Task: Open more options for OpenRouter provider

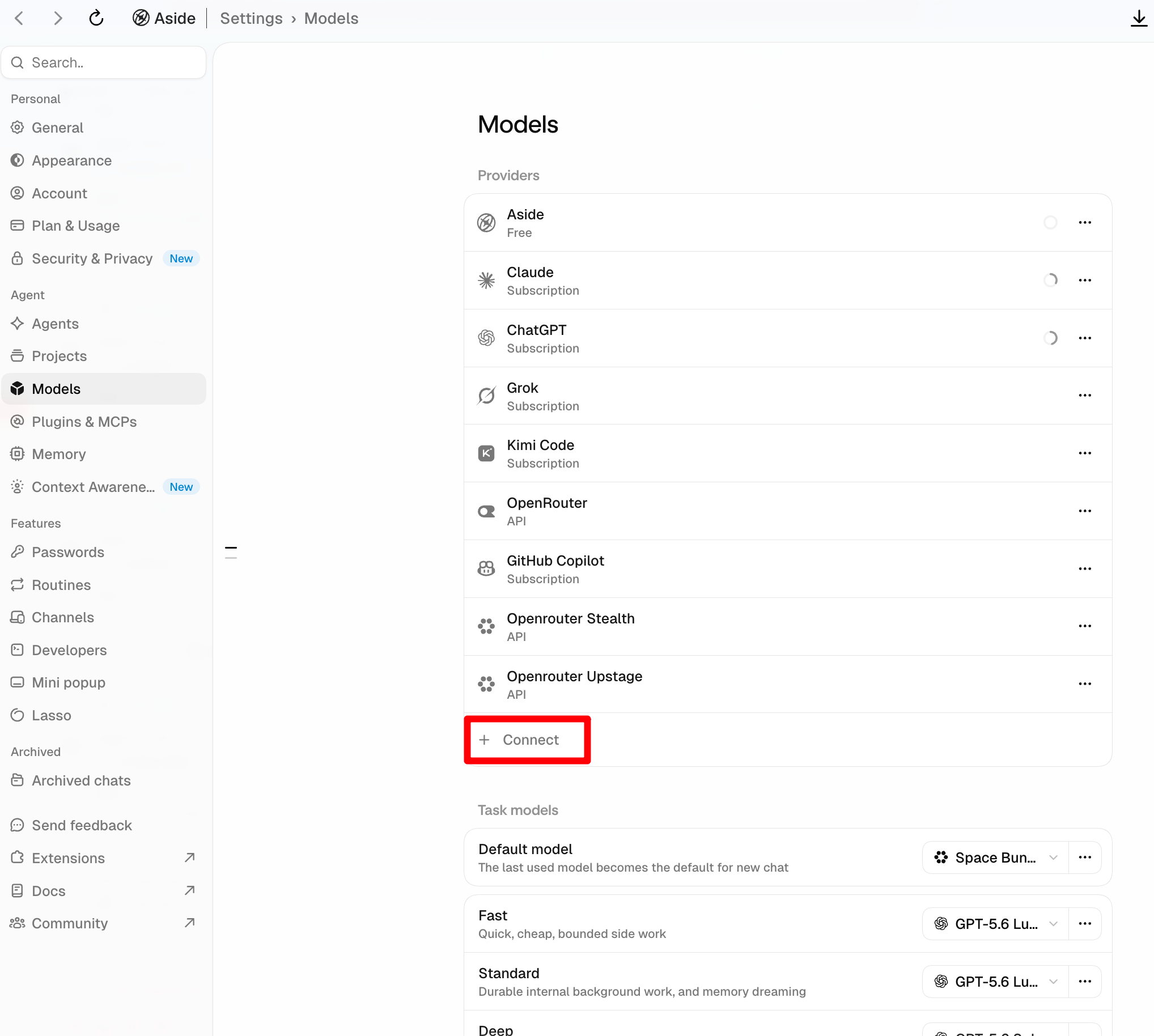Action: [1084, 511]
